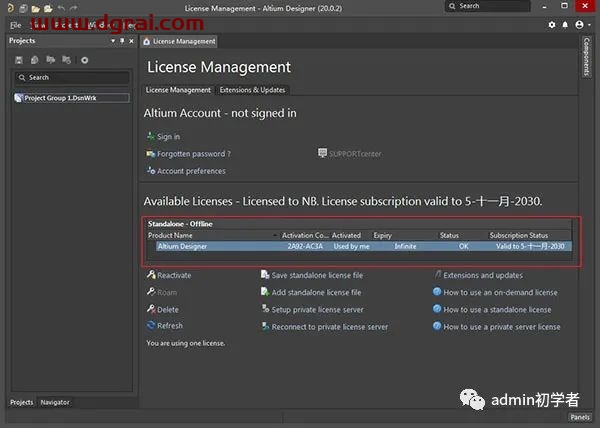
Task: Pin the Projects panel
Action: [x=122, y=41]
